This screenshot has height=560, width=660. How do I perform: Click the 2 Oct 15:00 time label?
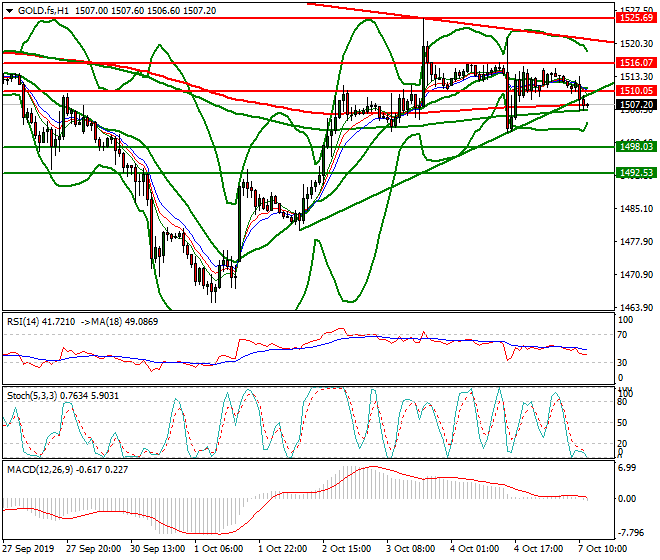346,549
